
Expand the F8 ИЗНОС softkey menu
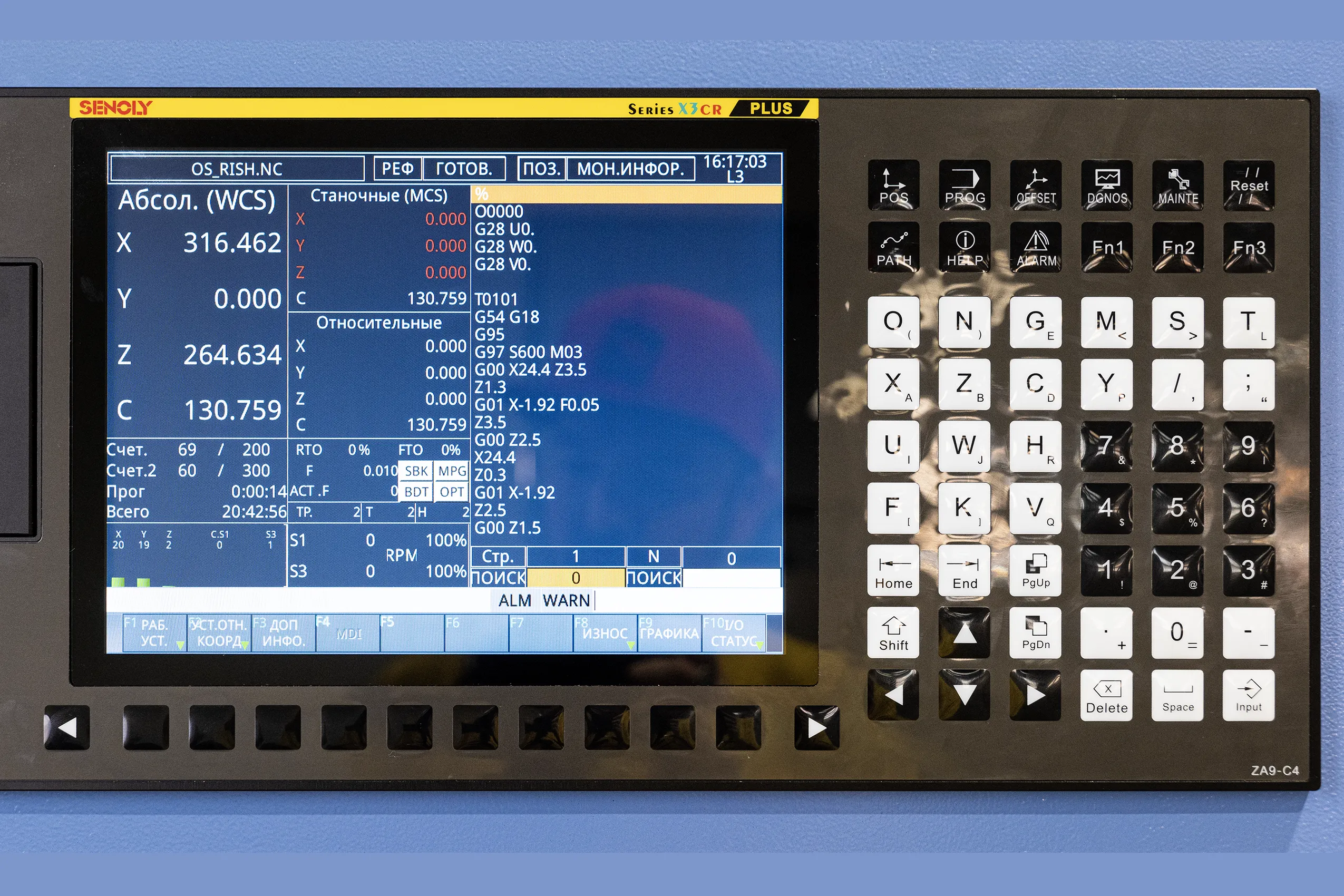click(x=605, y=633)
